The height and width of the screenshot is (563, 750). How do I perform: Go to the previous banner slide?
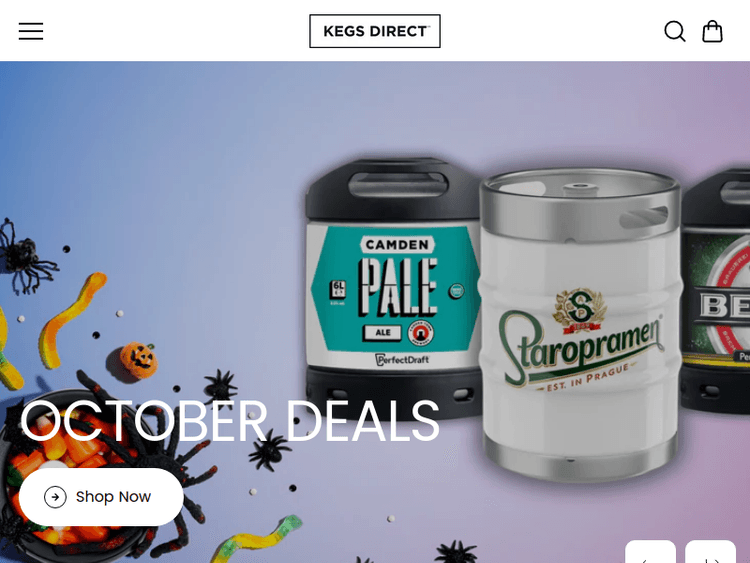651,552
